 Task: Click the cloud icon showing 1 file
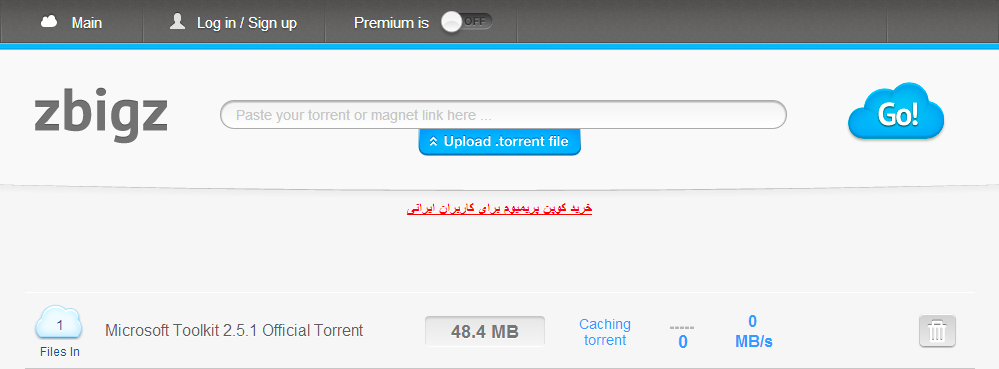click(59, 322)
